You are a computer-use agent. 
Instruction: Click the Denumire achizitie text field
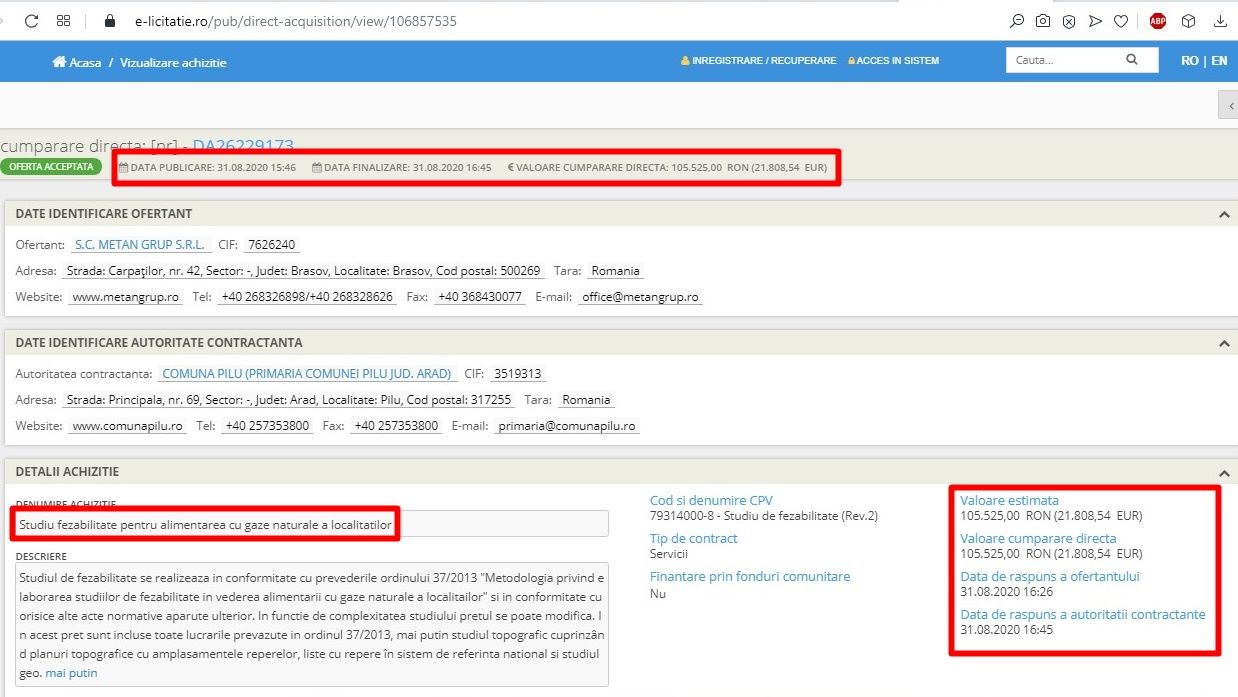coord(312,523)
